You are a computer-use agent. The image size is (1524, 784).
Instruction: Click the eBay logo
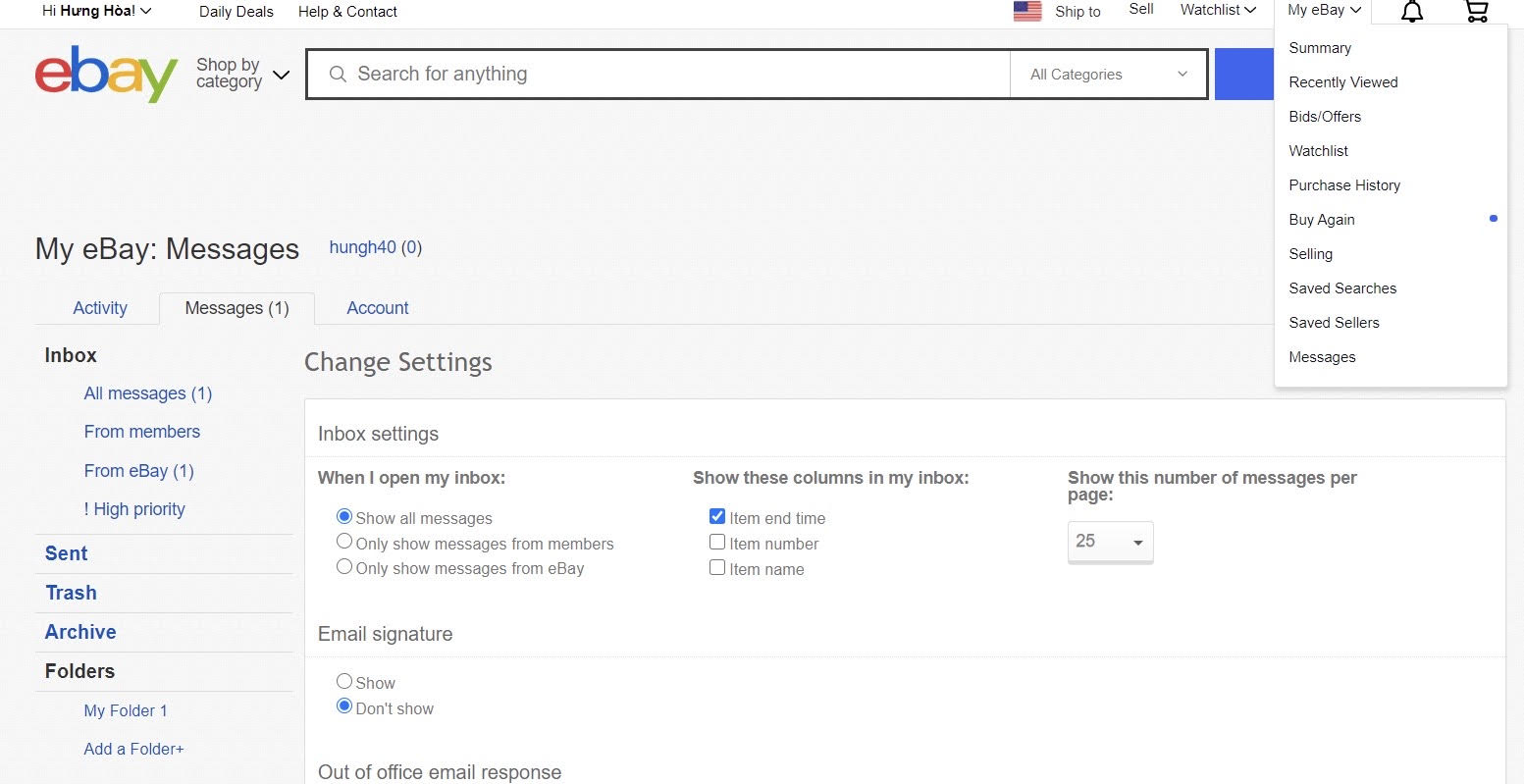pos(106,74)
